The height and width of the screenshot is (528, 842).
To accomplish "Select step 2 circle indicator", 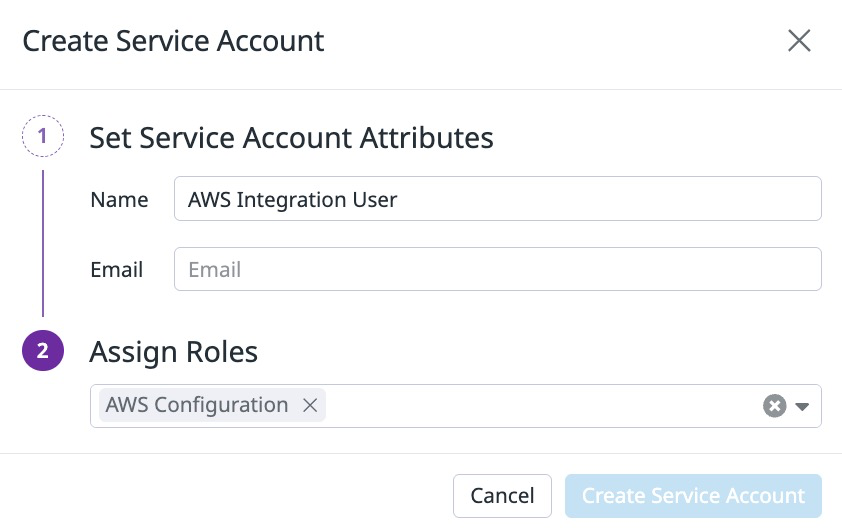I will [43, 351].
